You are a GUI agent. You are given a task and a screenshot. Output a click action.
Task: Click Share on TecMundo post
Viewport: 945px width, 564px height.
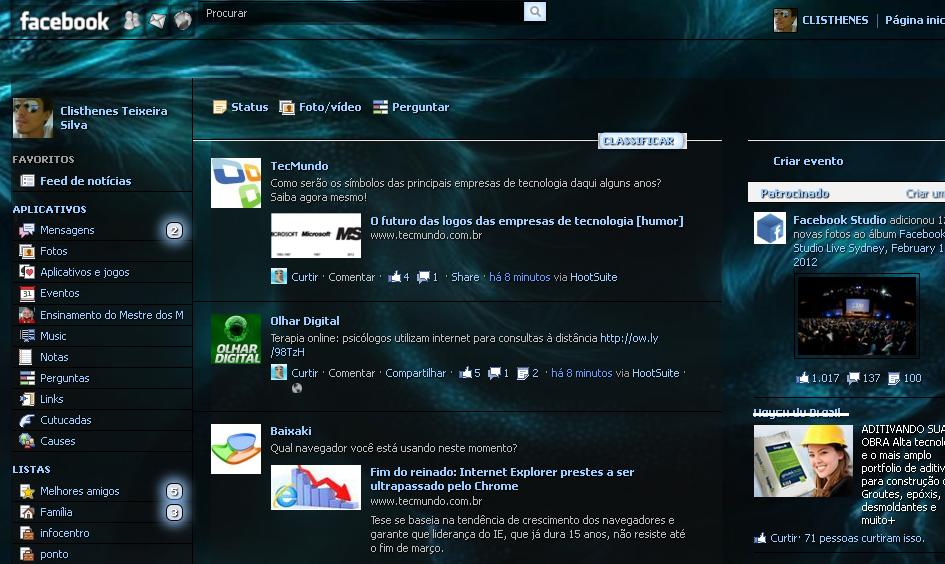[465, 277]
